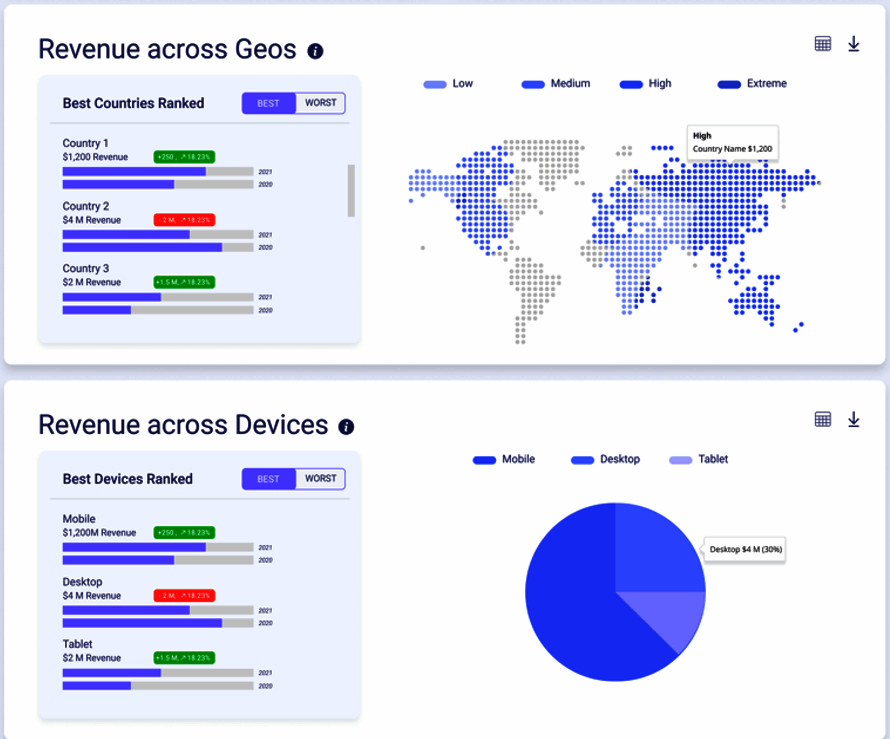The height and width of the screenshot is (739, 890).
Task: Download the Revenue across Geos data
Action: pos(853,44)
